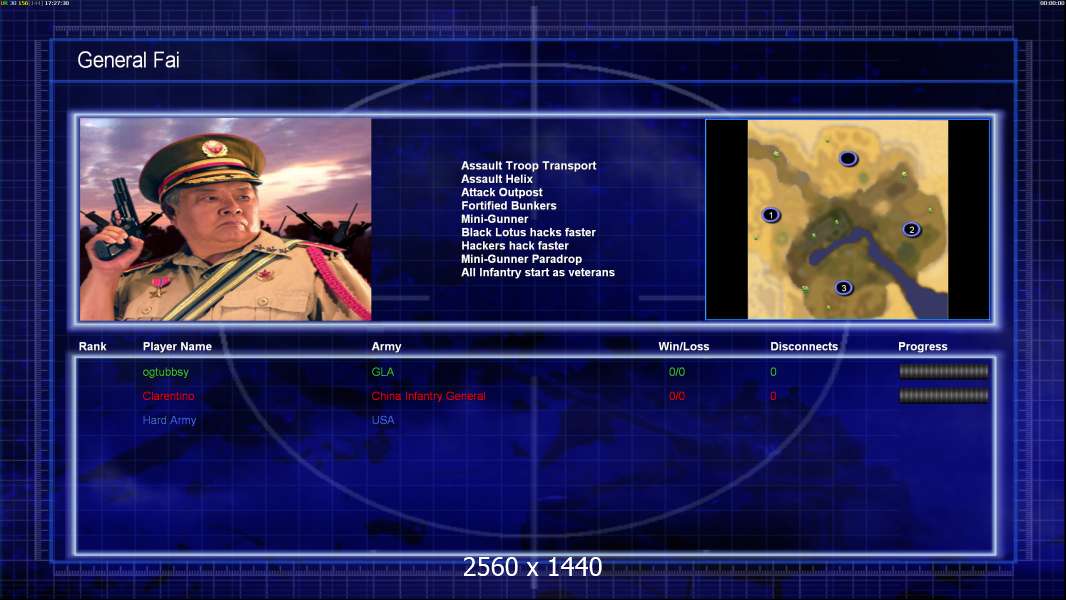The height and width of the screenshot is (600, 1066).
Task: Click USA army entry for Hard Army
Action: (383, 420)
